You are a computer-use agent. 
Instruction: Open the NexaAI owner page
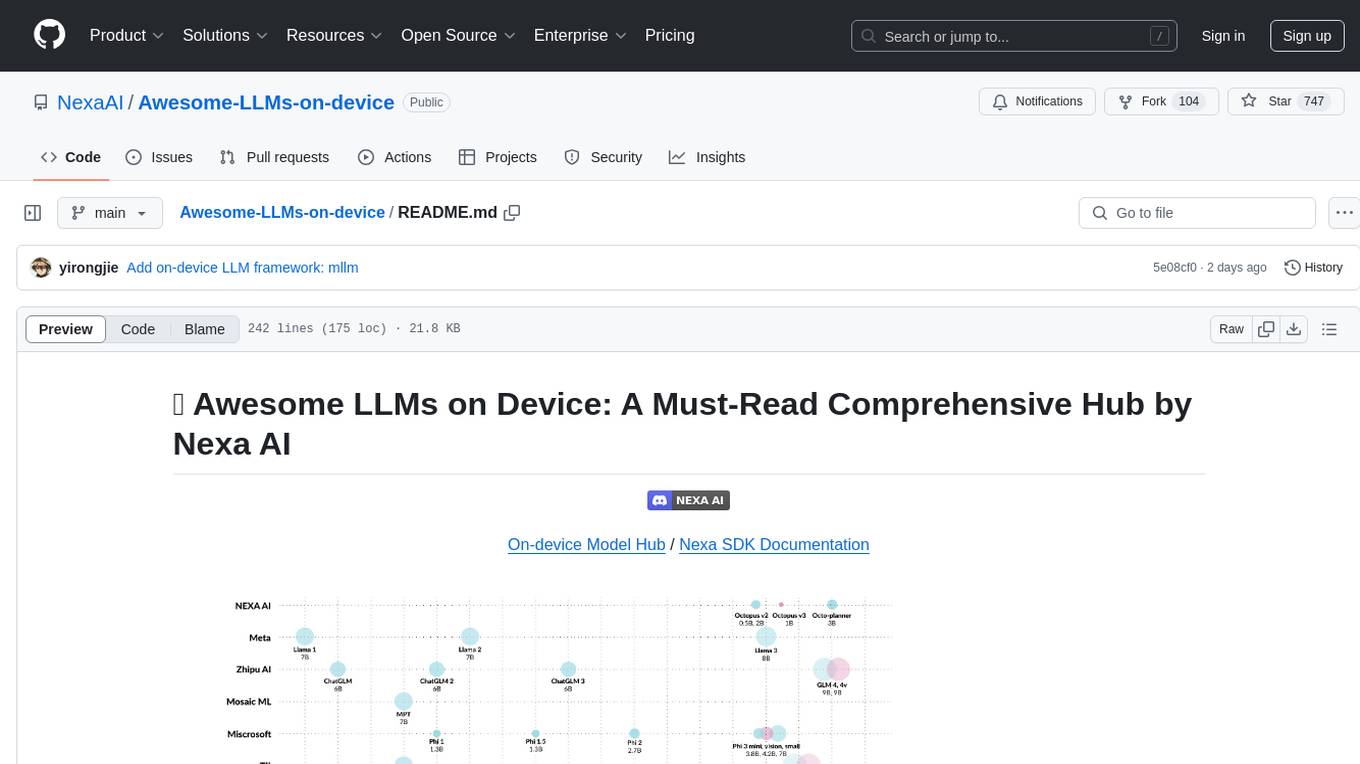(x=90, y=102)
